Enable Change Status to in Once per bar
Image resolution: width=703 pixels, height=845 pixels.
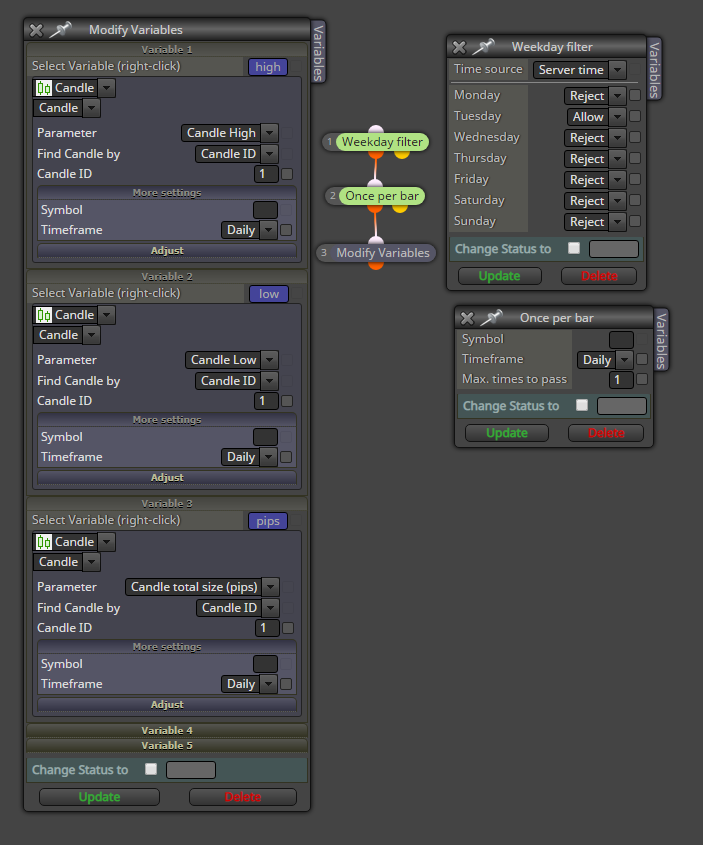pyautogui.click(x=582, y=405)
